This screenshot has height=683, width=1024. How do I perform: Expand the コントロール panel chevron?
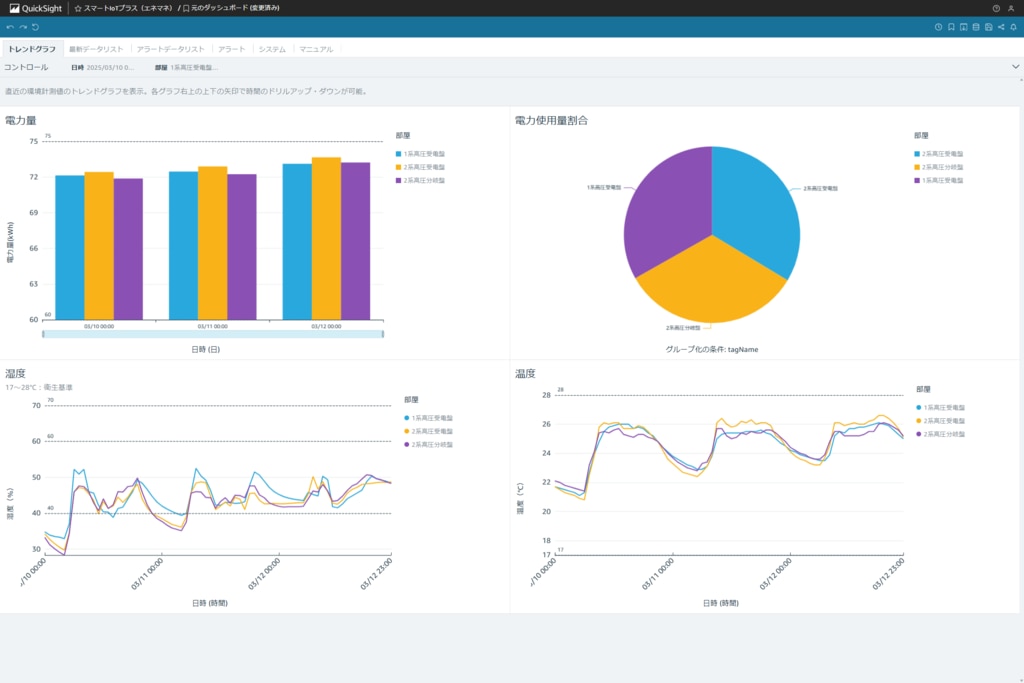(1015, 67)
